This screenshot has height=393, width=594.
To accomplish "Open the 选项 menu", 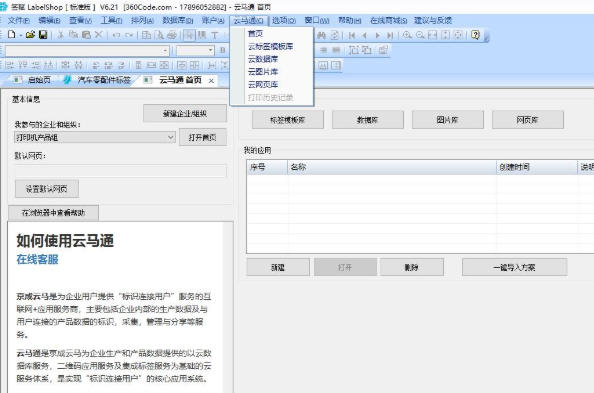I will tap(284, 20).
